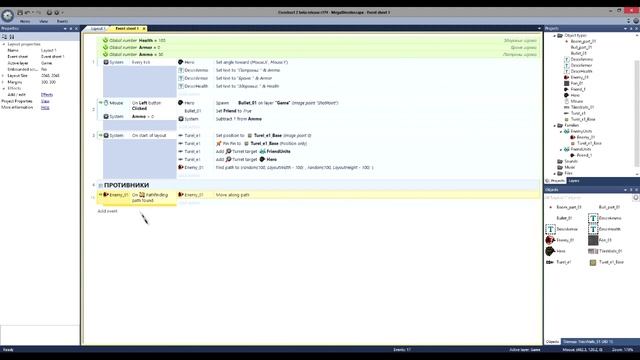Select the On start of layout condition
640x360 pixels.
coord(149,136)
